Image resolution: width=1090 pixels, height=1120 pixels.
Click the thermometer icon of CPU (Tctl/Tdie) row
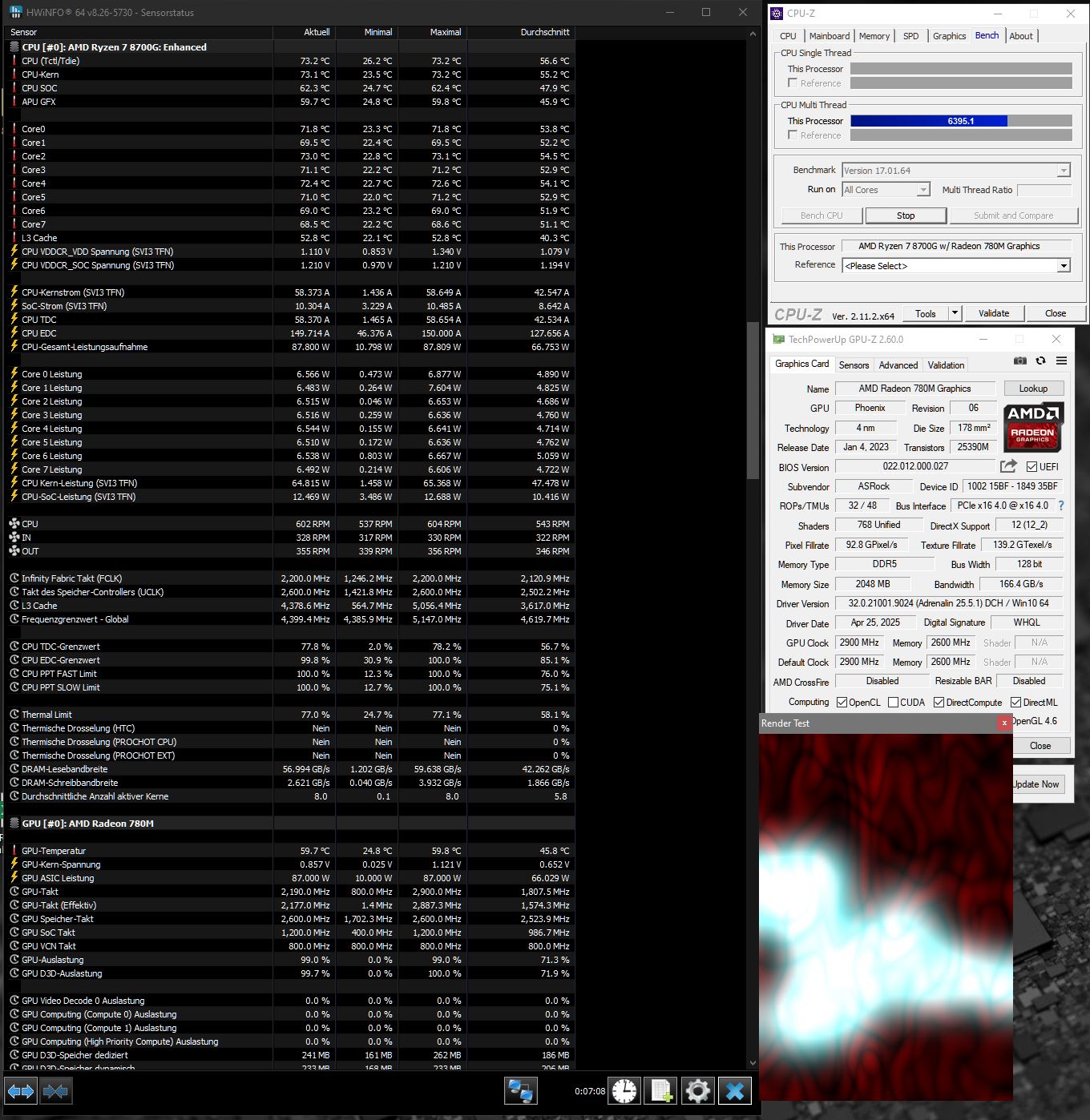14,61
